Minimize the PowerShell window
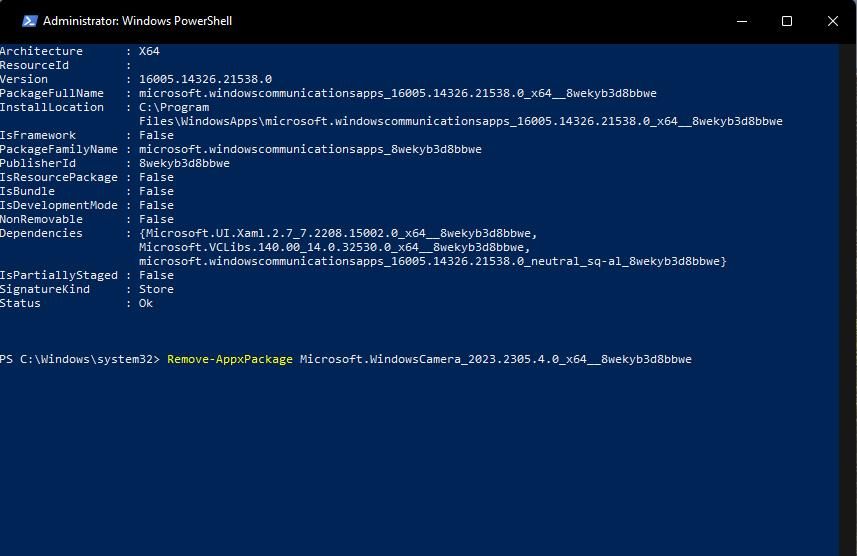The width and height of the screenshot is (857, 556). click(x=741, y=21)
